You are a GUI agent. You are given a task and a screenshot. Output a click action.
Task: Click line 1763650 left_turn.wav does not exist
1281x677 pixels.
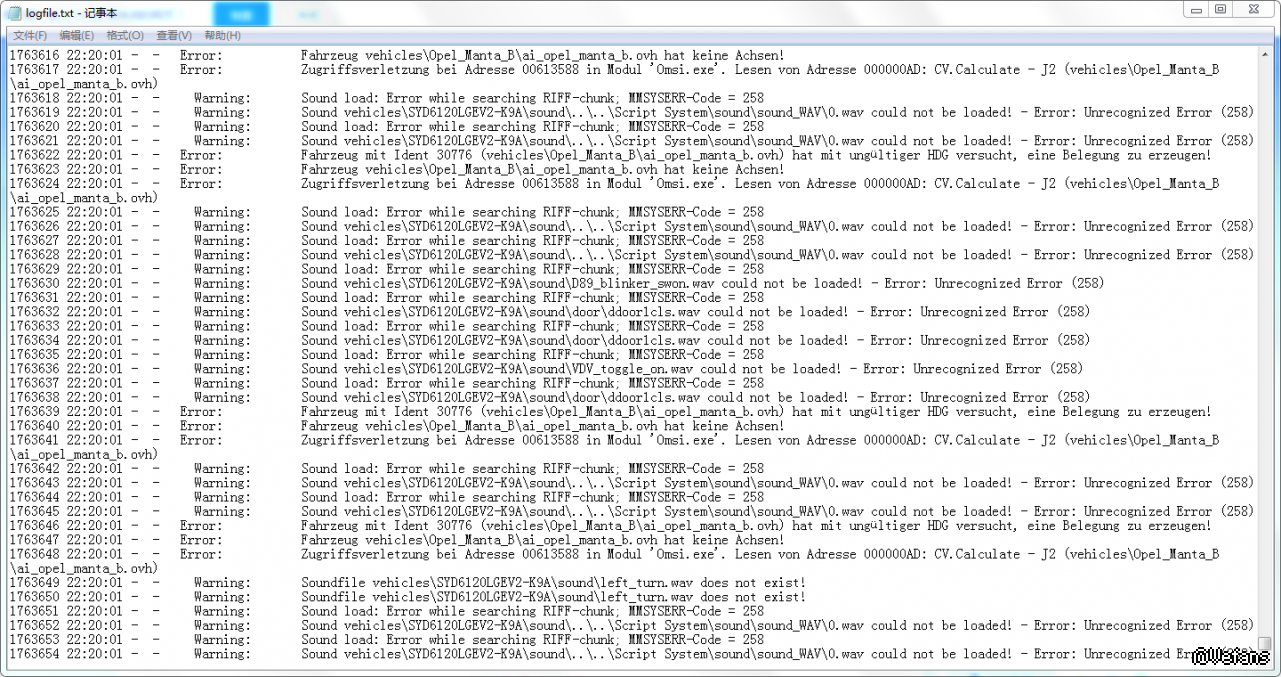[x=553, y=597]
